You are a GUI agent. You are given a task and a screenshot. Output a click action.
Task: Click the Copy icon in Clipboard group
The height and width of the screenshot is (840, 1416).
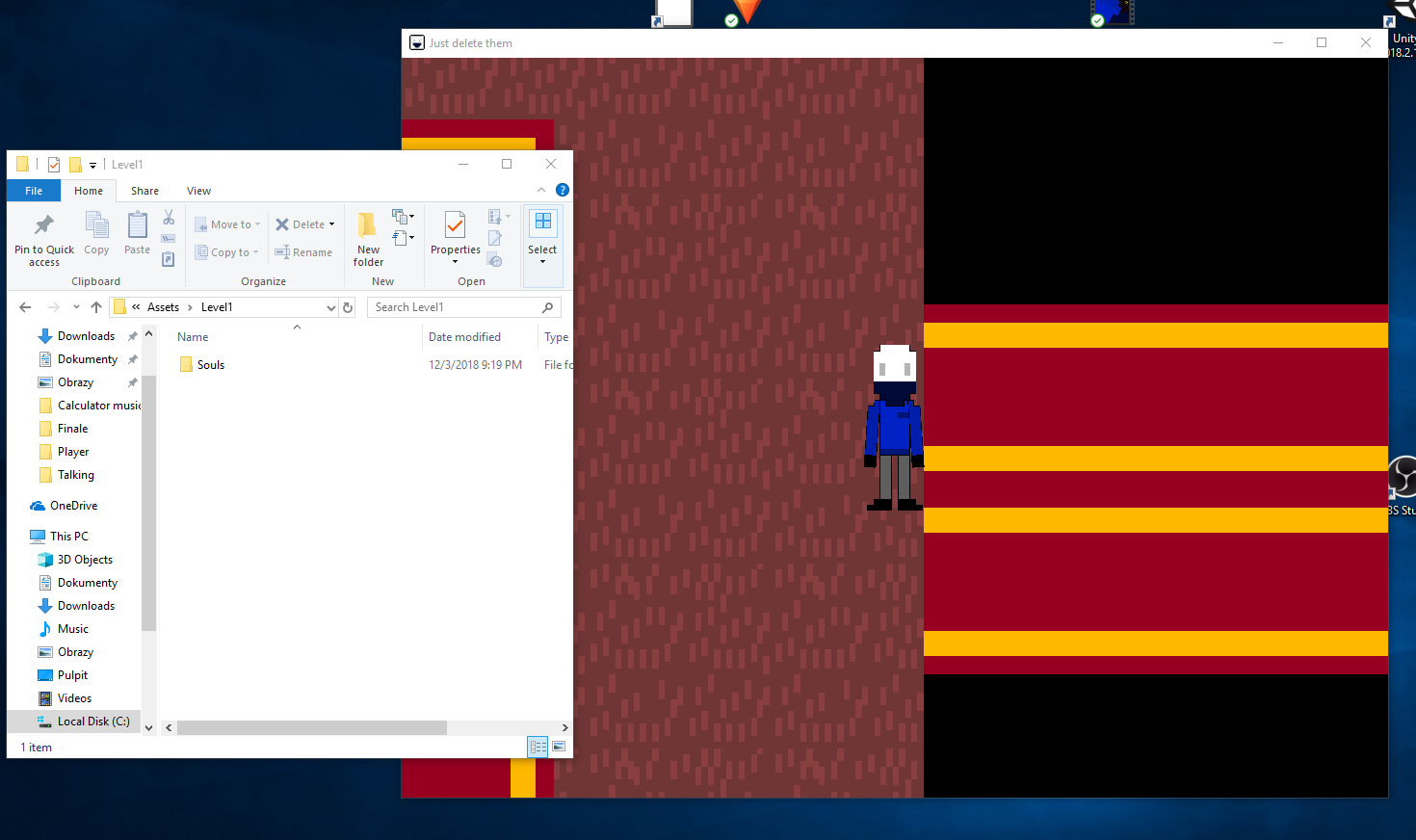click(x=96, y=225)
